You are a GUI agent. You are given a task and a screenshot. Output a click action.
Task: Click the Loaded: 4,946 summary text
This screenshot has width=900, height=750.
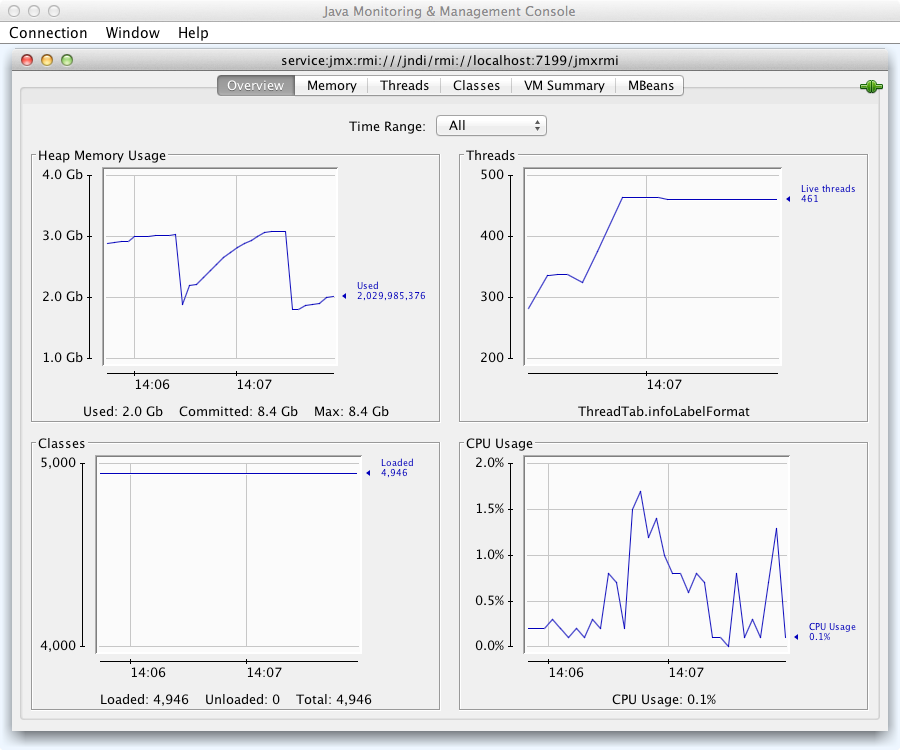pos(144,700)
